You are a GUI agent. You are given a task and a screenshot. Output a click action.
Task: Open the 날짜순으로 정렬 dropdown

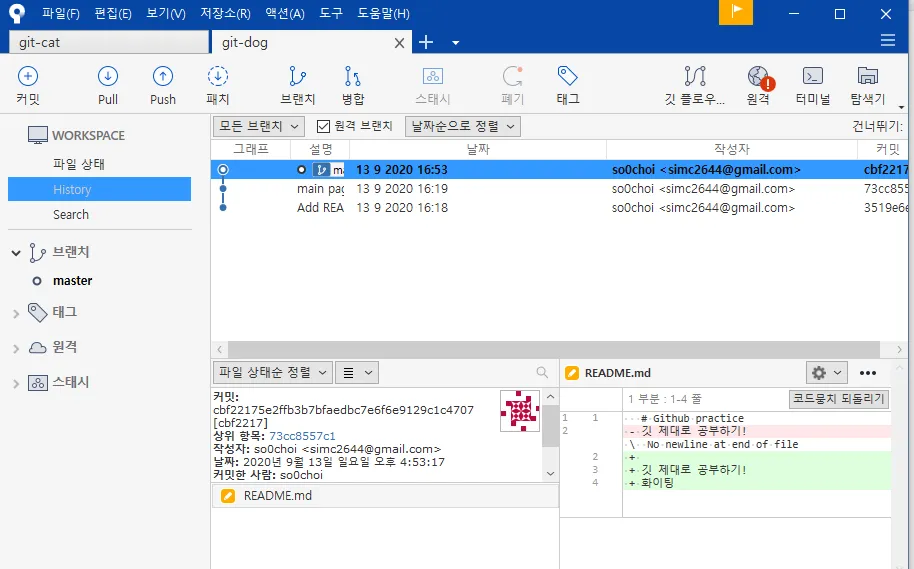point(463,126)
